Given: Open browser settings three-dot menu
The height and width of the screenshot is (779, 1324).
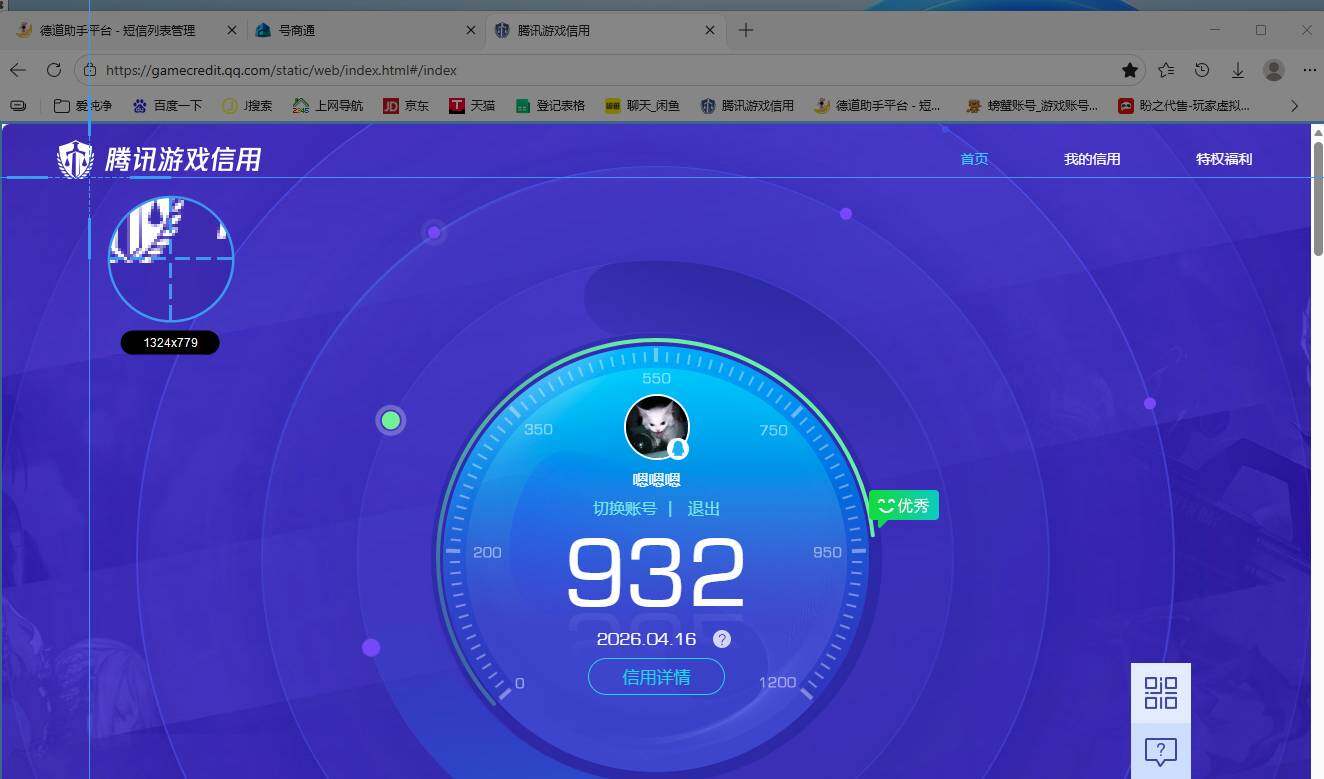Looking at the screenshot, I should 1309,70.
